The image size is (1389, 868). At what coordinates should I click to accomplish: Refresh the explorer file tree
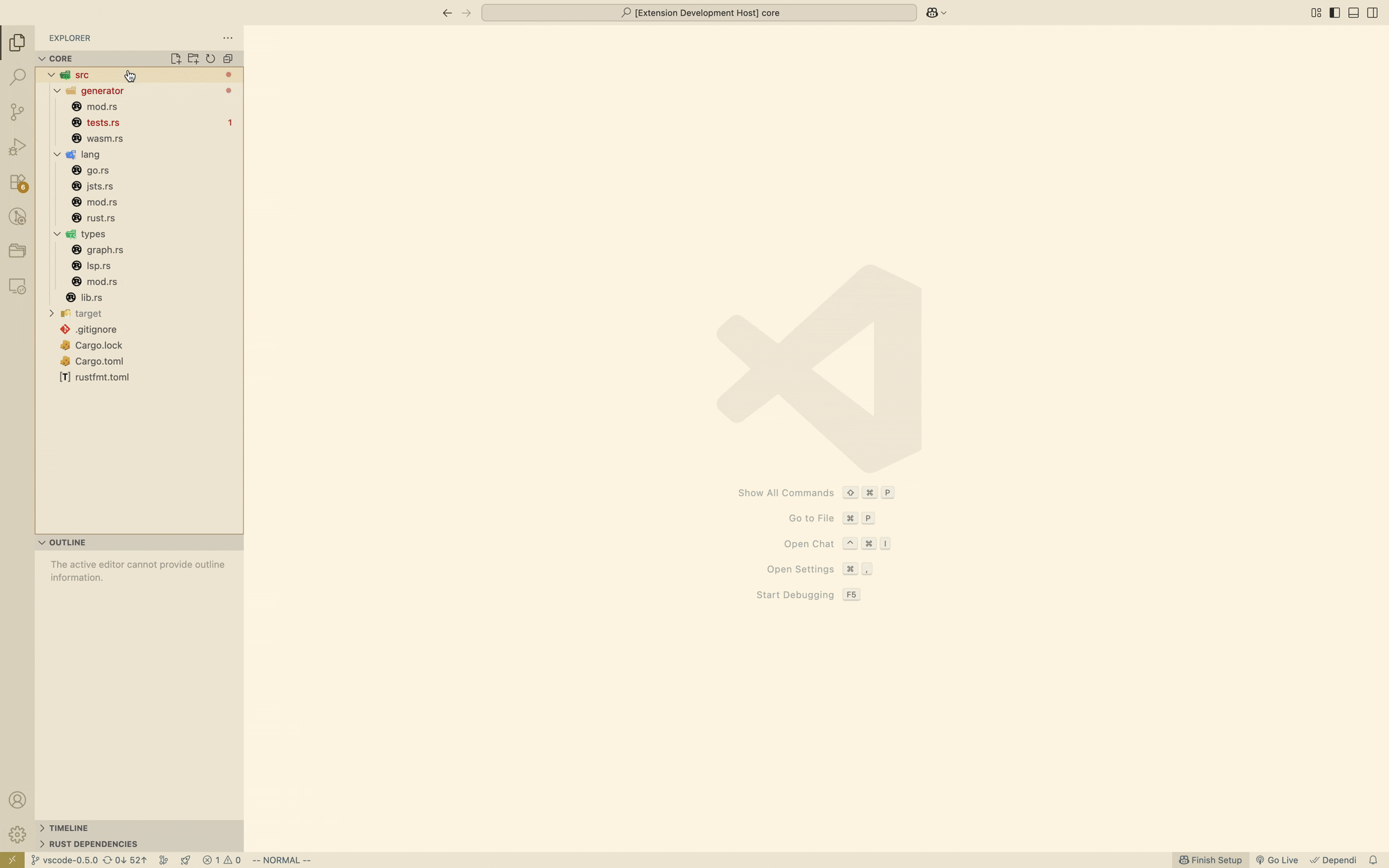tap(210, 59)
